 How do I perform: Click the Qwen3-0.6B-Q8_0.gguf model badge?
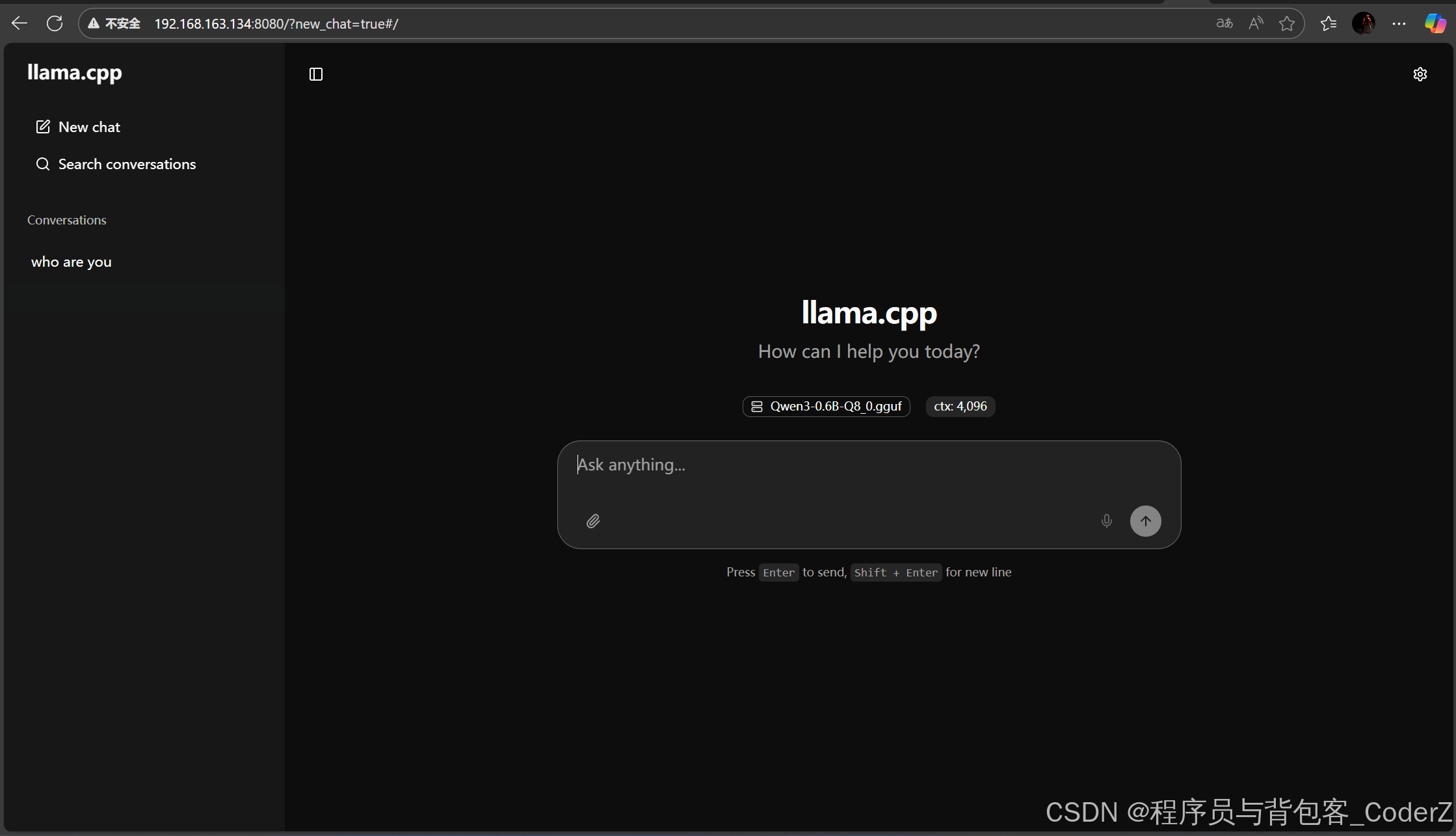[x=826, y=406]
